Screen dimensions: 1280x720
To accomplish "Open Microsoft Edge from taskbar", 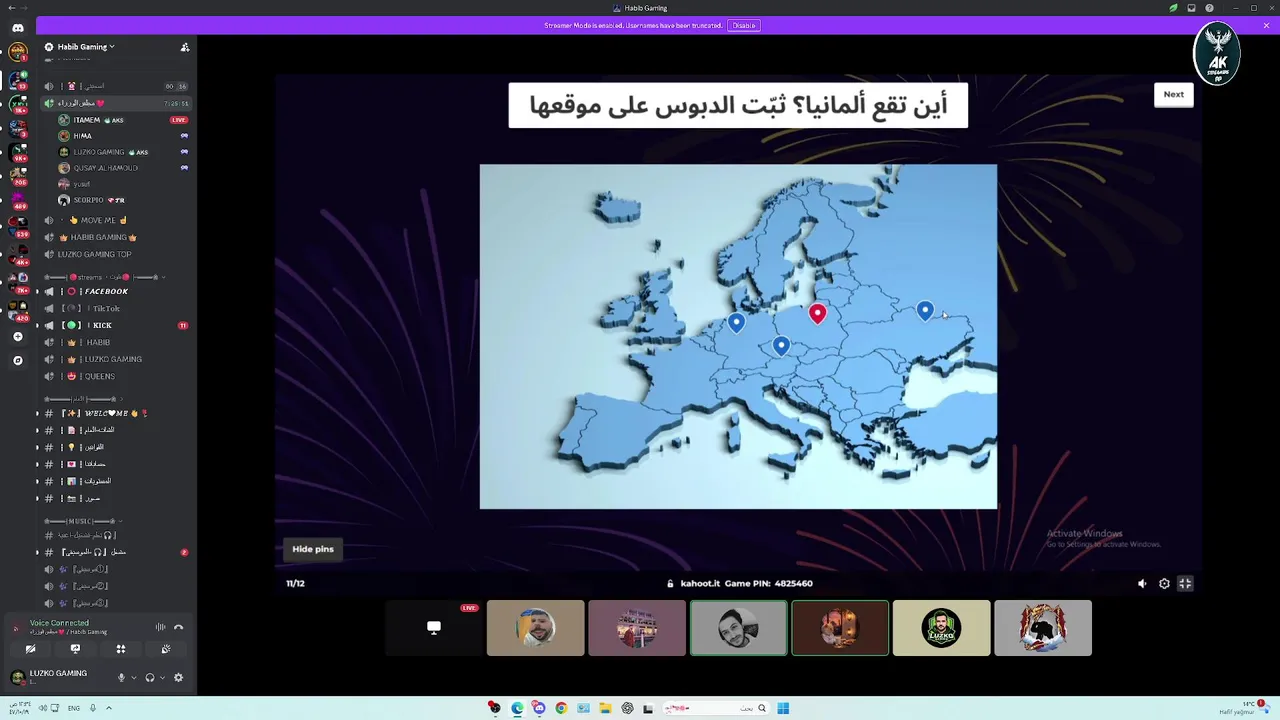I will click(x=517, y=708).
